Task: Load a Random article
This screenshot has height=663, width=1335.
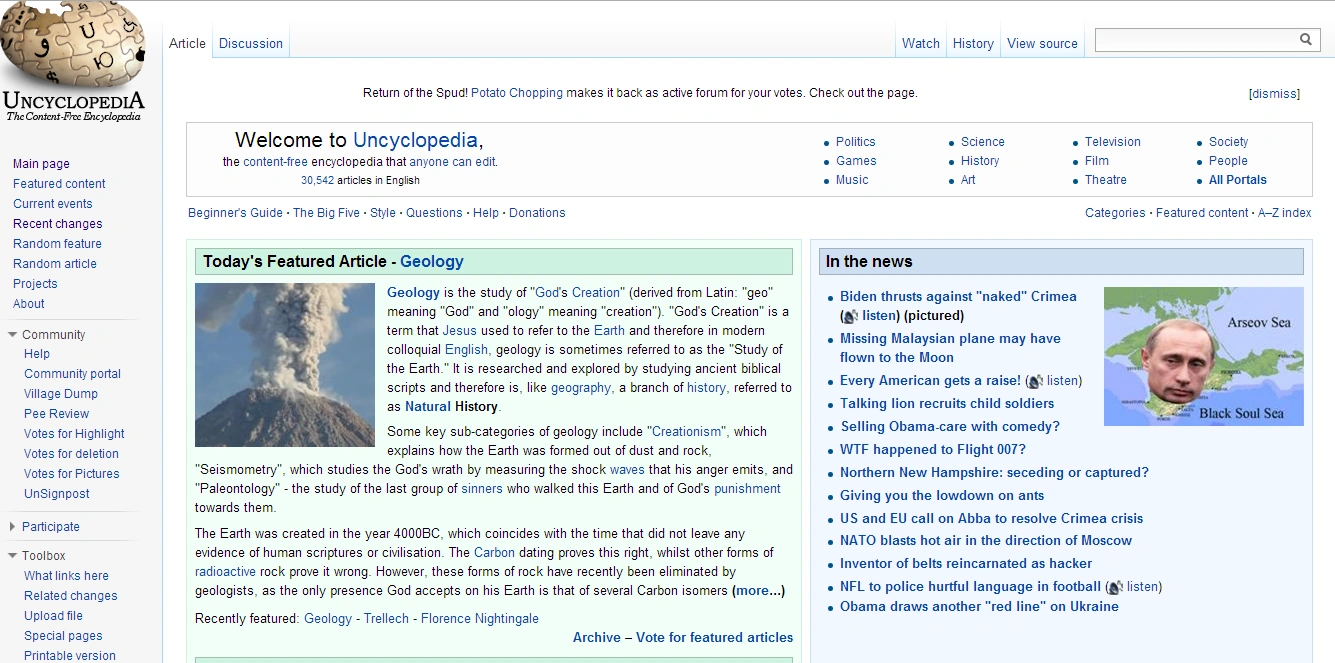Action: (55, 264)
